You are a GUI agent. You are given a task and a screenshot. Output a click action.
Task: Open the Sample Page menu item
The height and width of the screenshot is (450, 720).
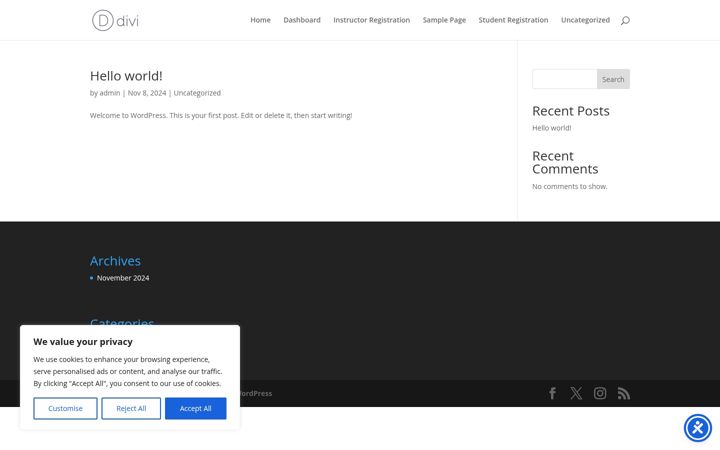(x=444, y=20)
